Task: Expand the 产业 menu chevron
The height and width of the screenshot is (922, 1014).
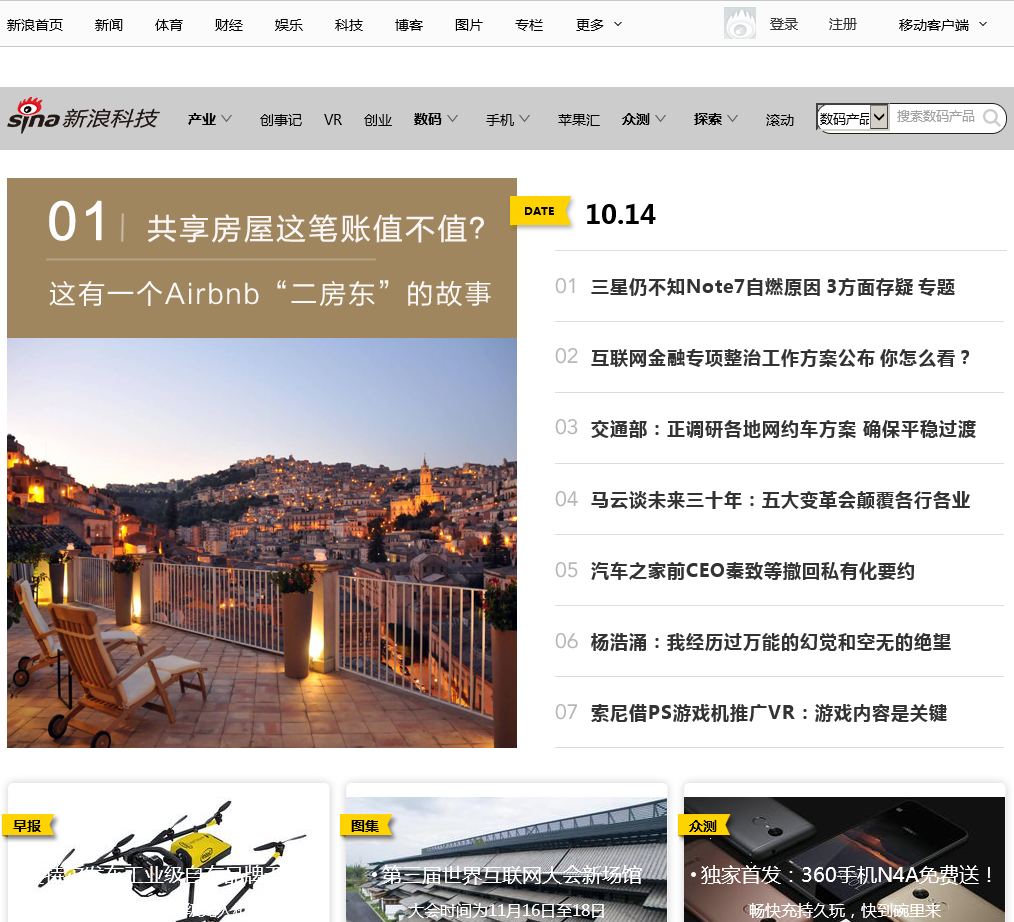Action: 226,119
